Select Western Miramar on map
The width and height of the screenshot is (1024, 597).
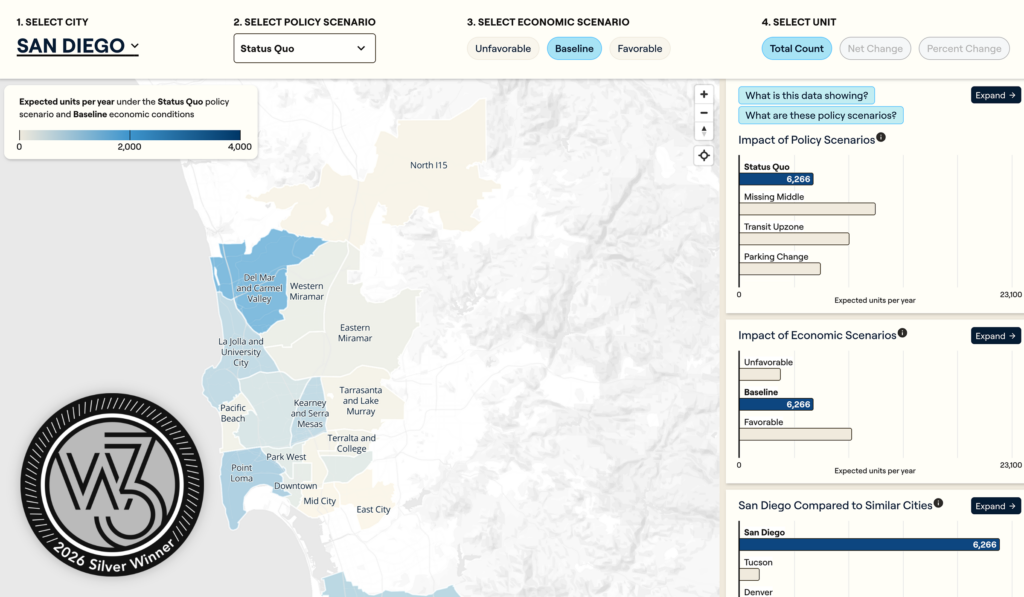[x=306, y=291]
